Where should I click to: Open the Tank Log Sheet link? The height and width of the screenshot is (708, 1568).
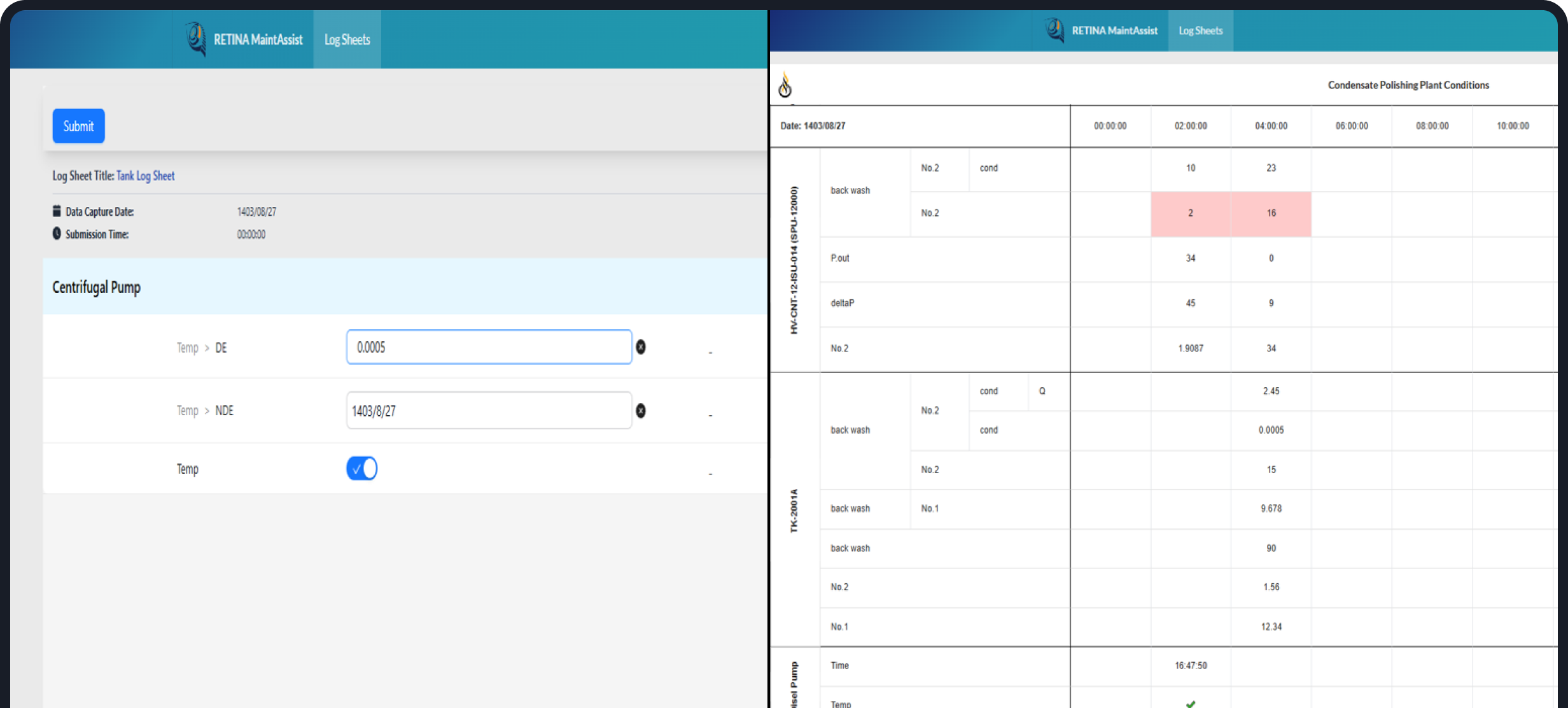click(145, 176)
